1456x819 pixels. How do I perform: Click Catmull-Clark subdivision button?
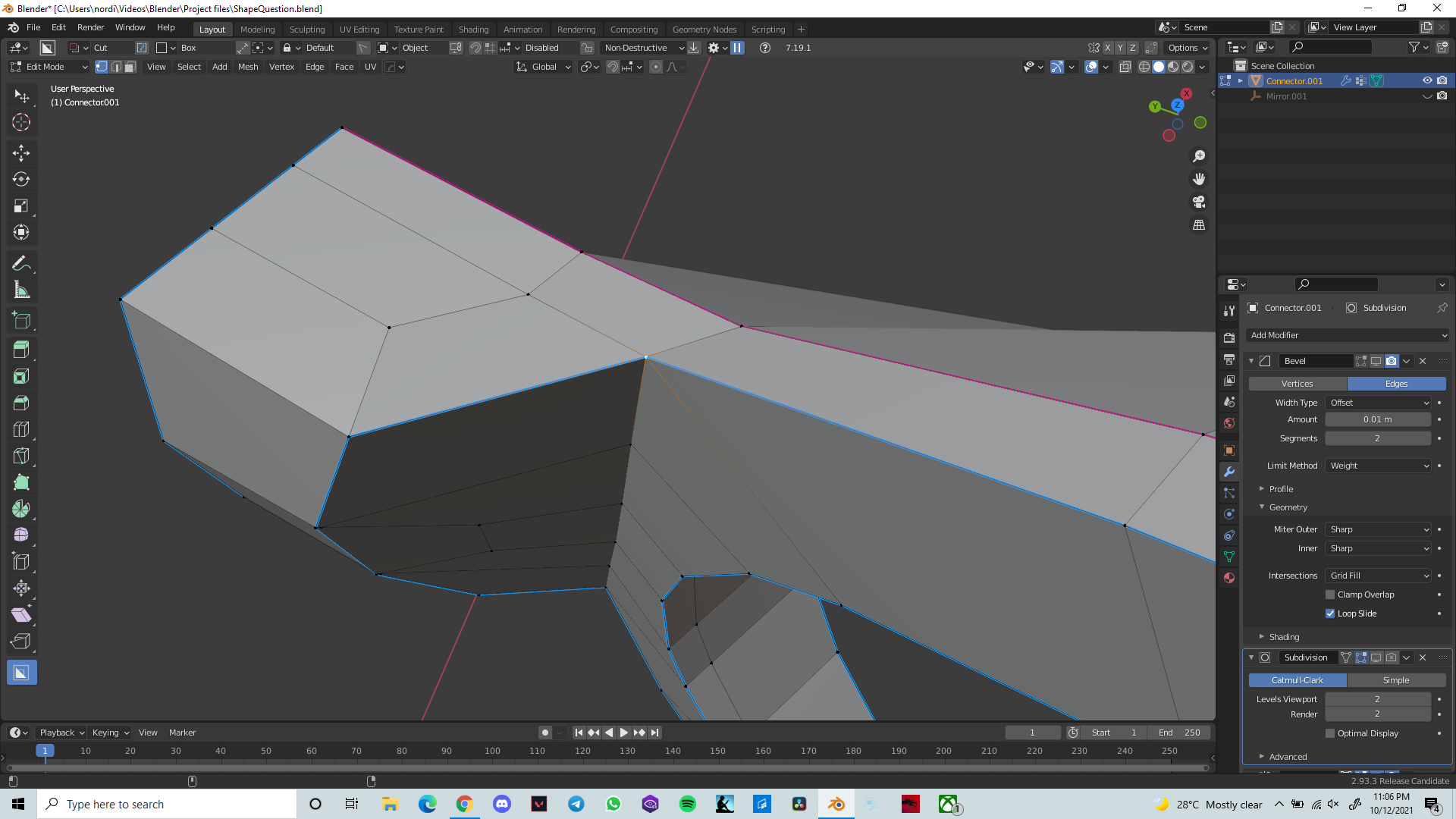click(x=1298, y=680)
